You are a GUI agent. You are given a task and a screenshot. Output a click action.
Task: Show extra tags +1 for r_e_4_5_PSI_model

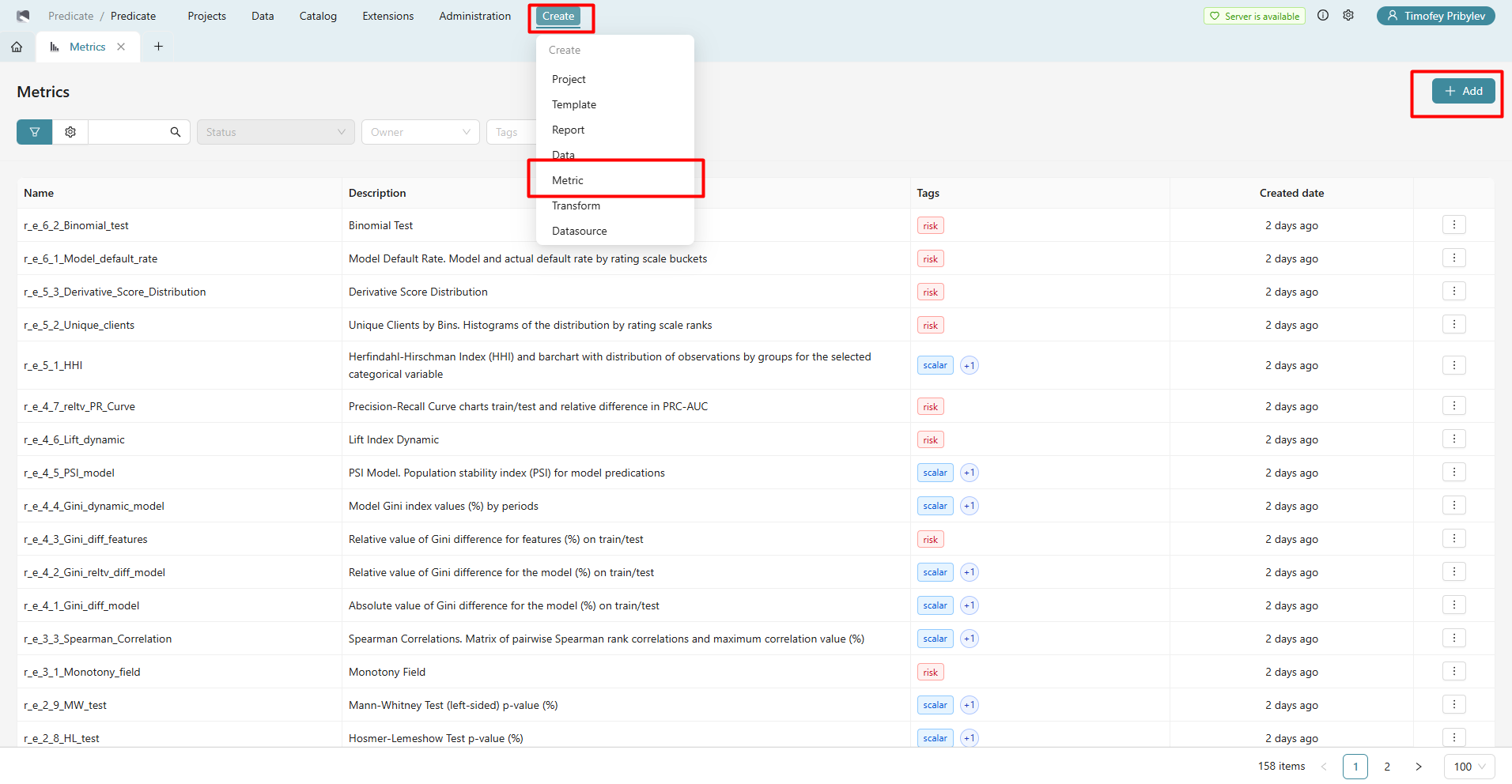click(970, 473)
